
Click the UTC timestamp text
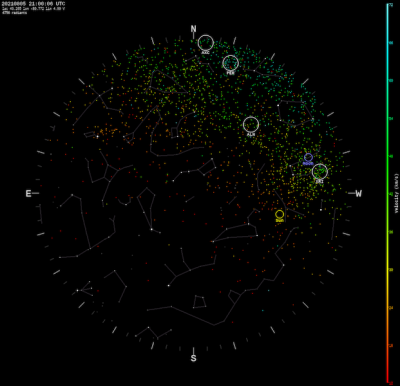pos(33,4)
